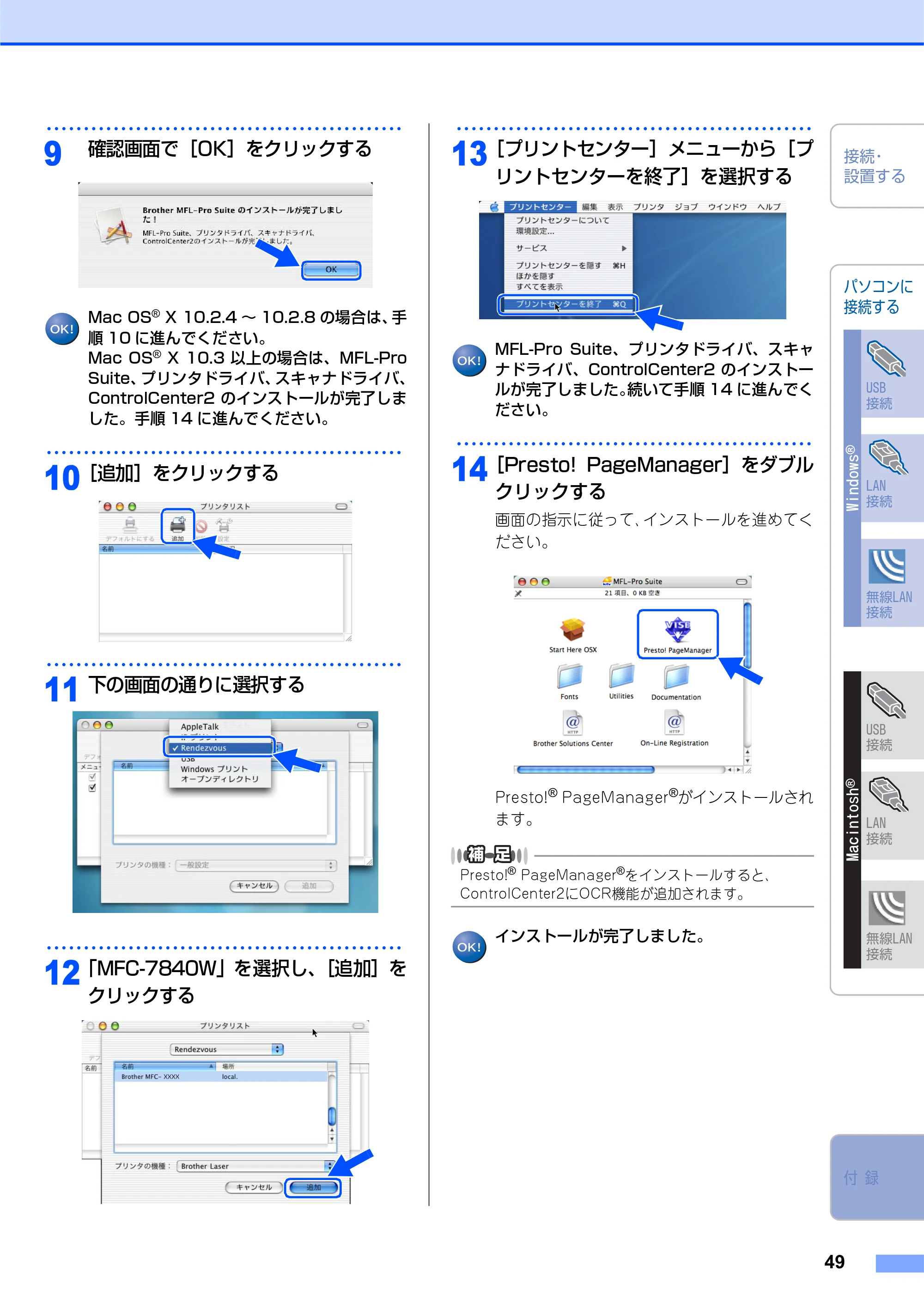Screen dimensions: 924x1308
Task: Click キャンセル in the step 11 dialog
Action: [254, 886]
